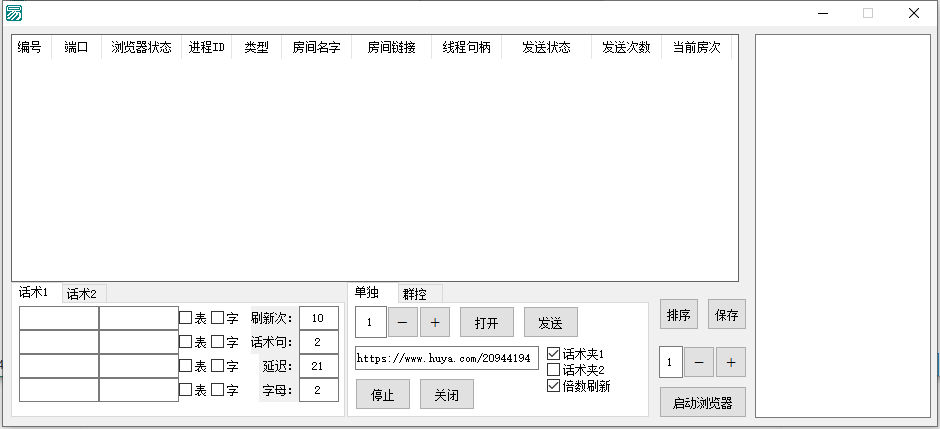
Task: Switch to the 话术2 tab
Action: click(x=82, y=294)
